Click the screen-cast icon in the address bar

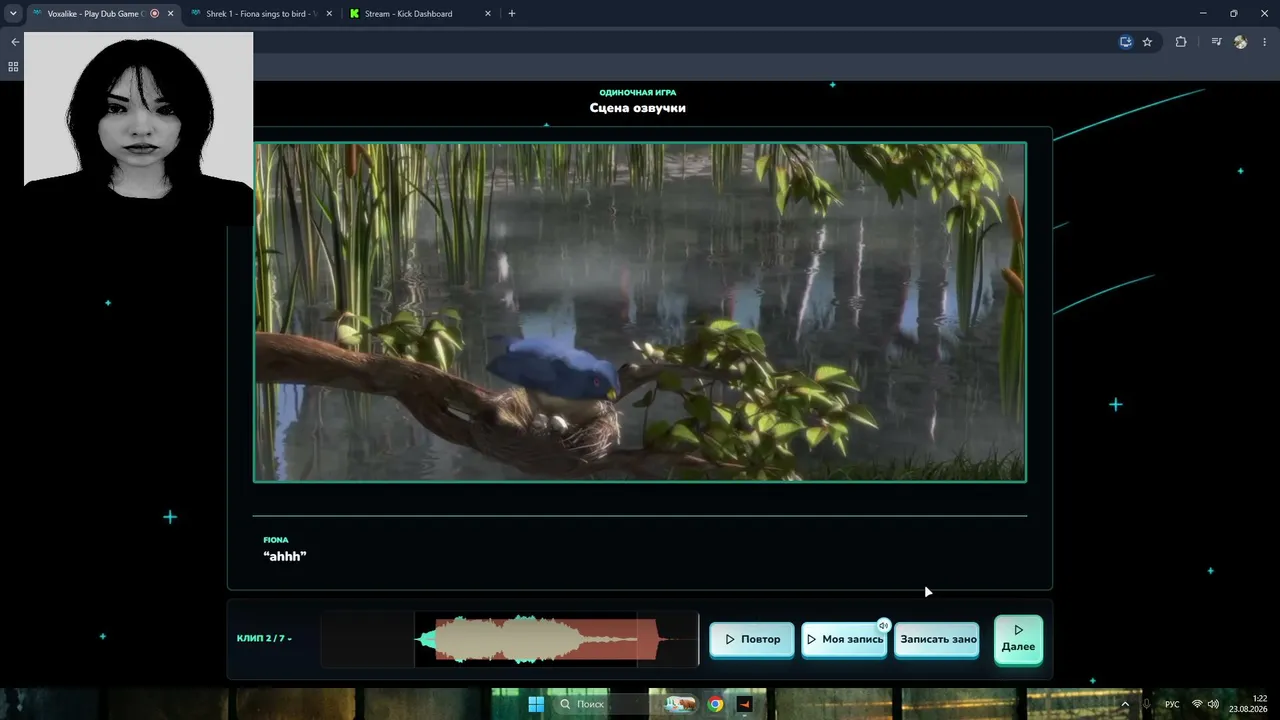tap(1126, 42)
